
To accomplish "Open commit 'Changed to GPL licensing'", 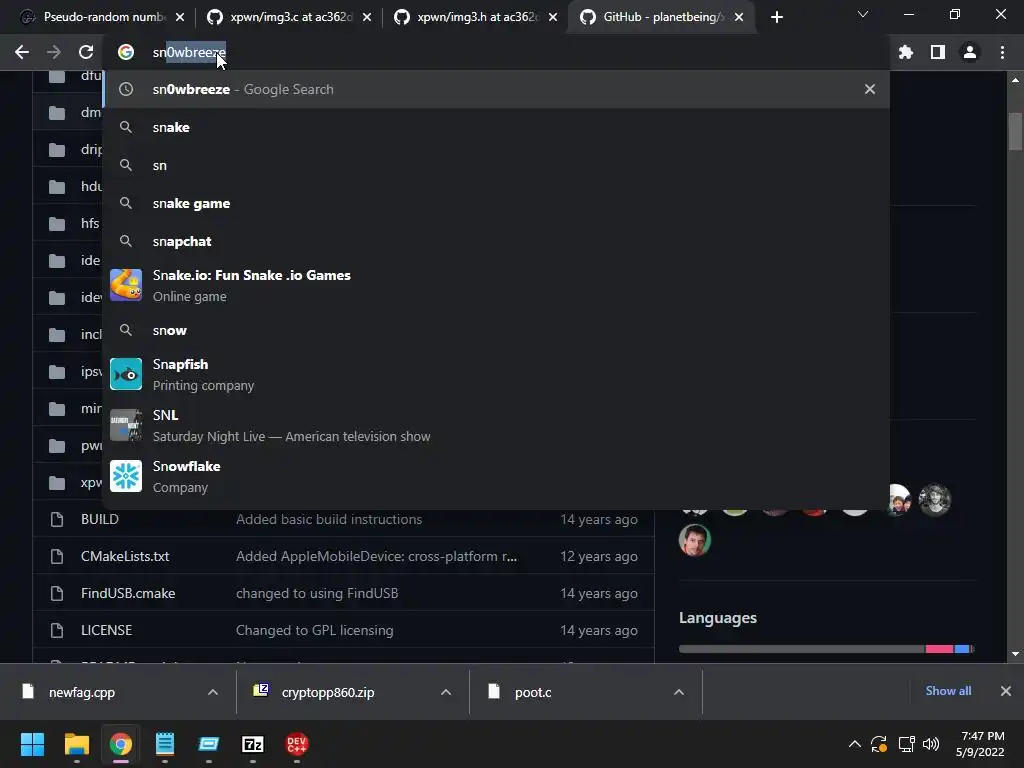I will [315, 630].
